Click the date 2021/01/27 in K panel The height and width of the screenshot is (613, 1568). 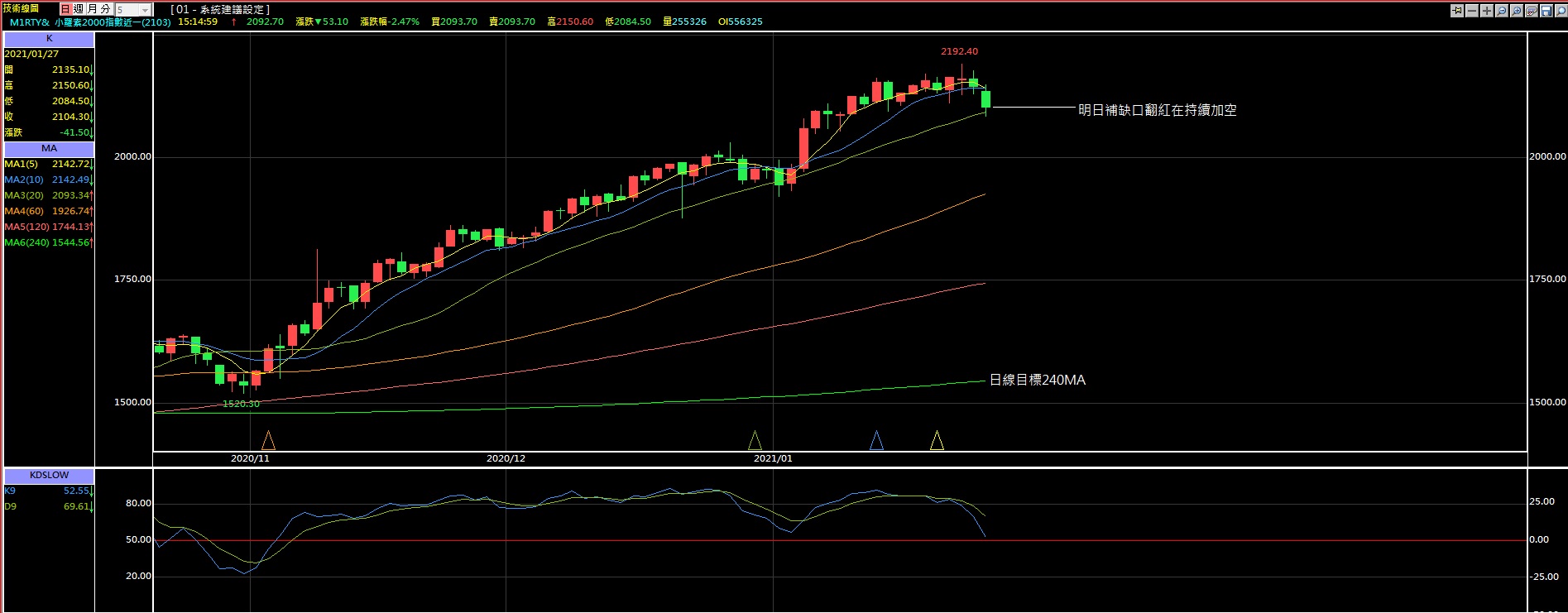31,55
